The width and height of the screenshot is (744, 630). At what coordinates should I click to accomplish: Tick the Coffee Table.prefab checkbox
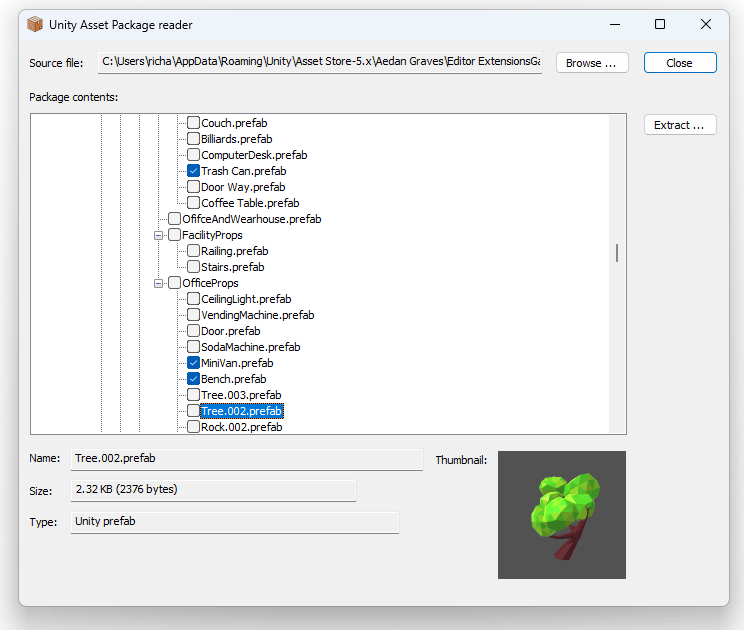193,203
